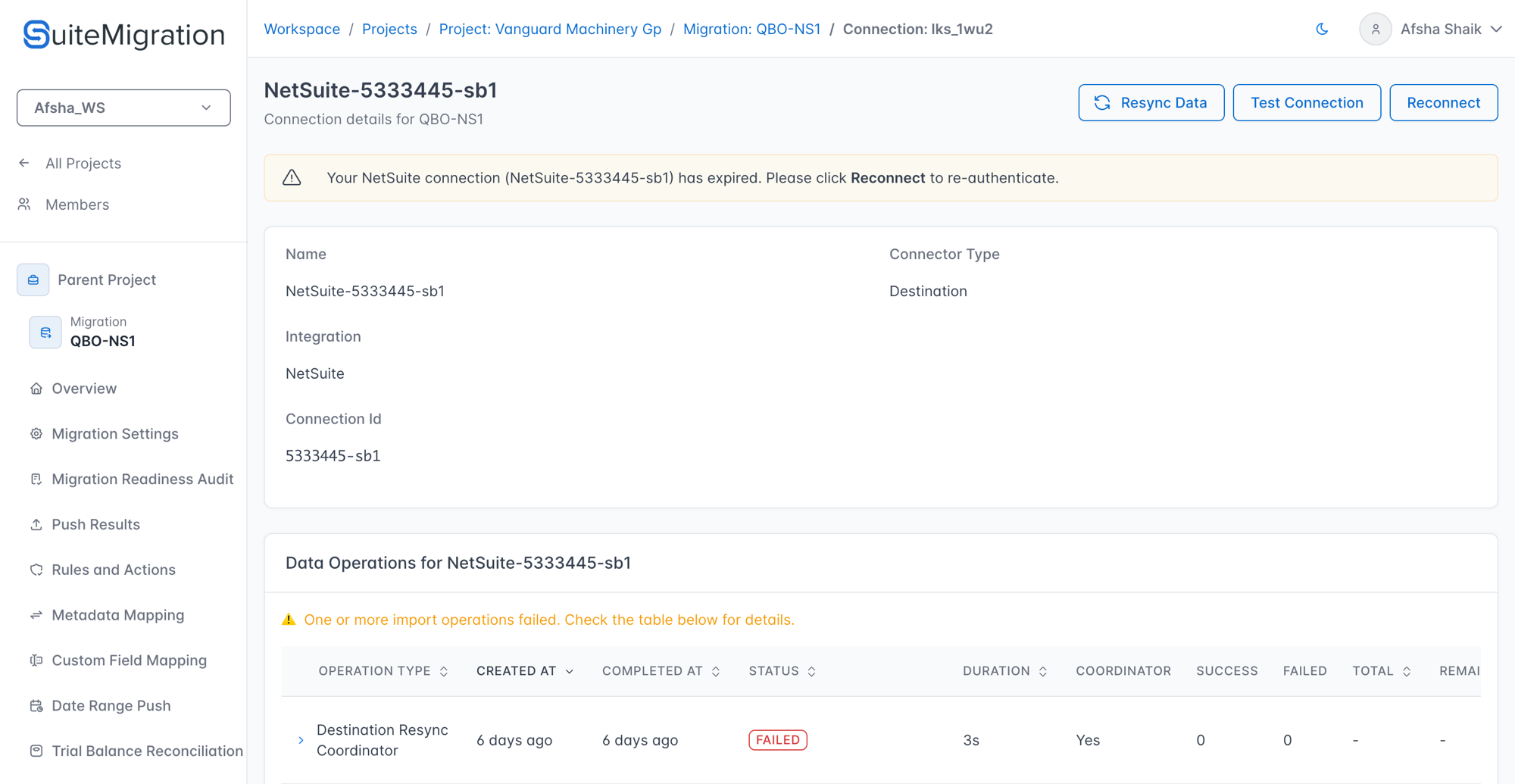Open Migration Settings in sidebar

point(115,434)
